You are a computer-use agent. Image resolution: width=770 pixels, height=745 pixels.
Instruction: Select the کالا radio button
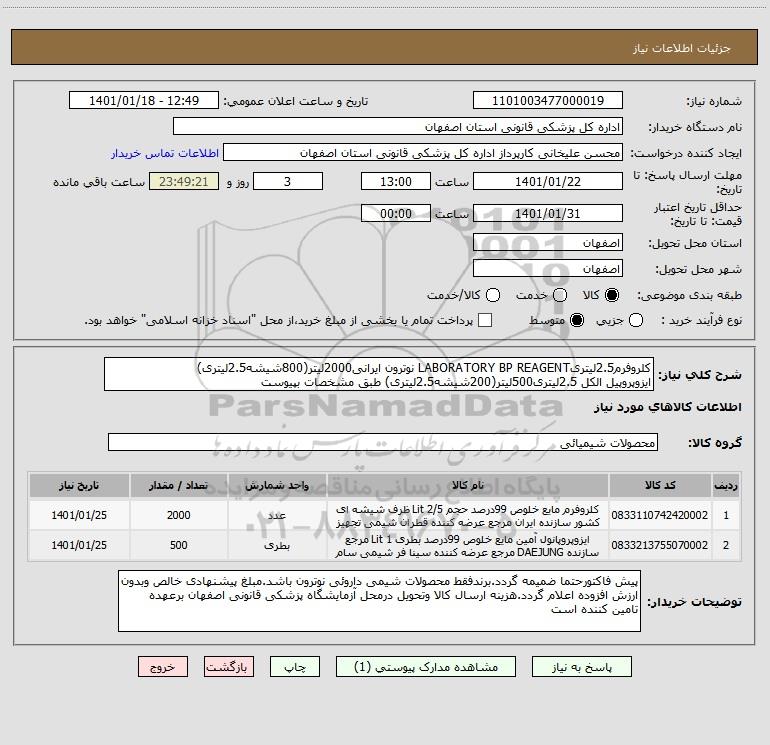(x=612, y=295)
